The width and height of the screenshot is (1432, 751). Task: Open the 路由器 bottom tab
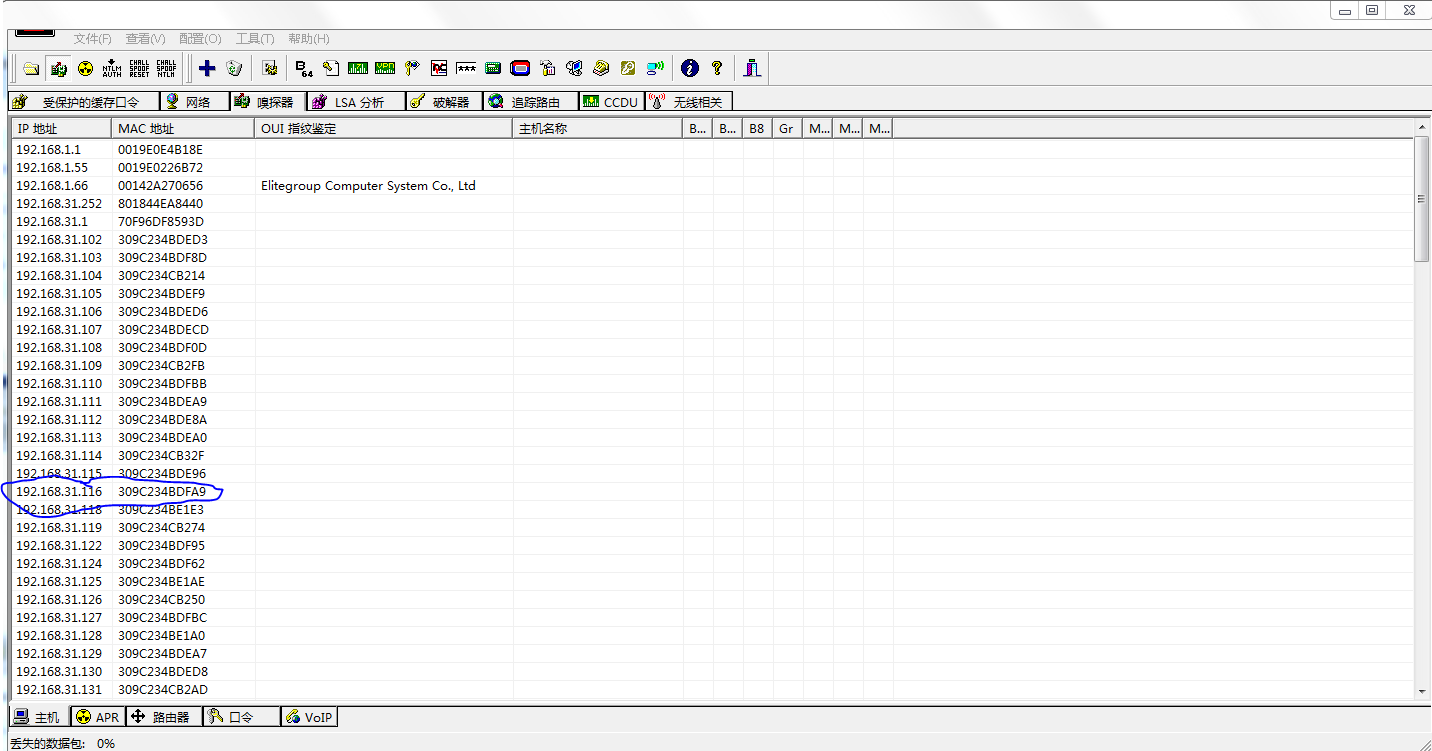tap(163, 717)
